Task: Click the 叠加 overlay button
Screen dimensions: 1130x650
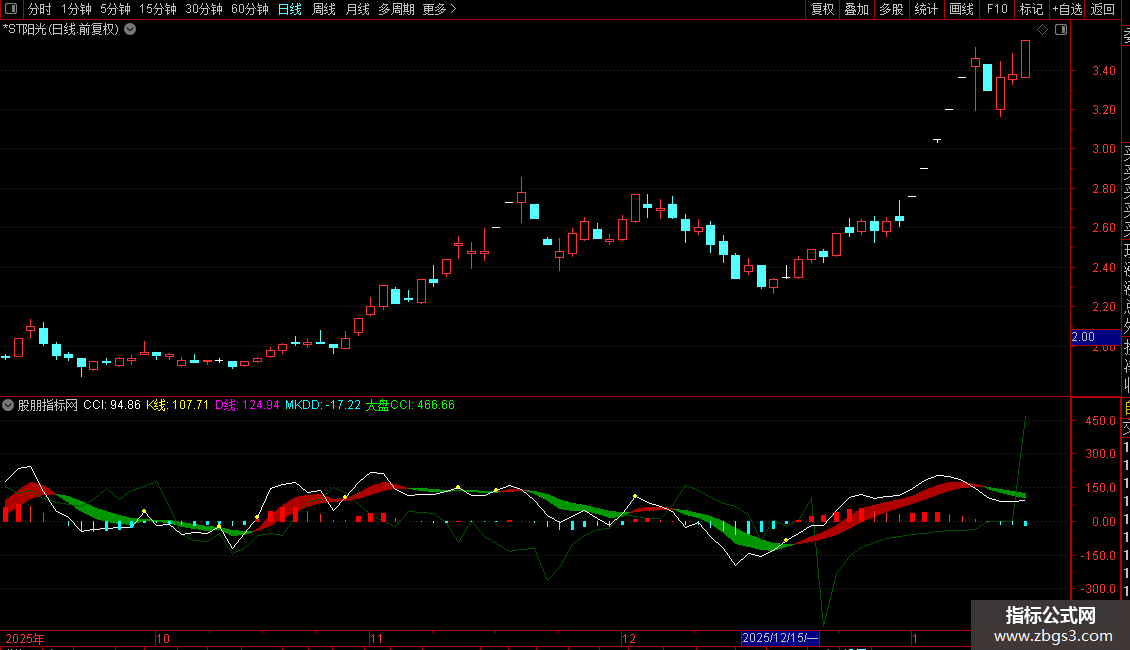Action: (857, 9)
